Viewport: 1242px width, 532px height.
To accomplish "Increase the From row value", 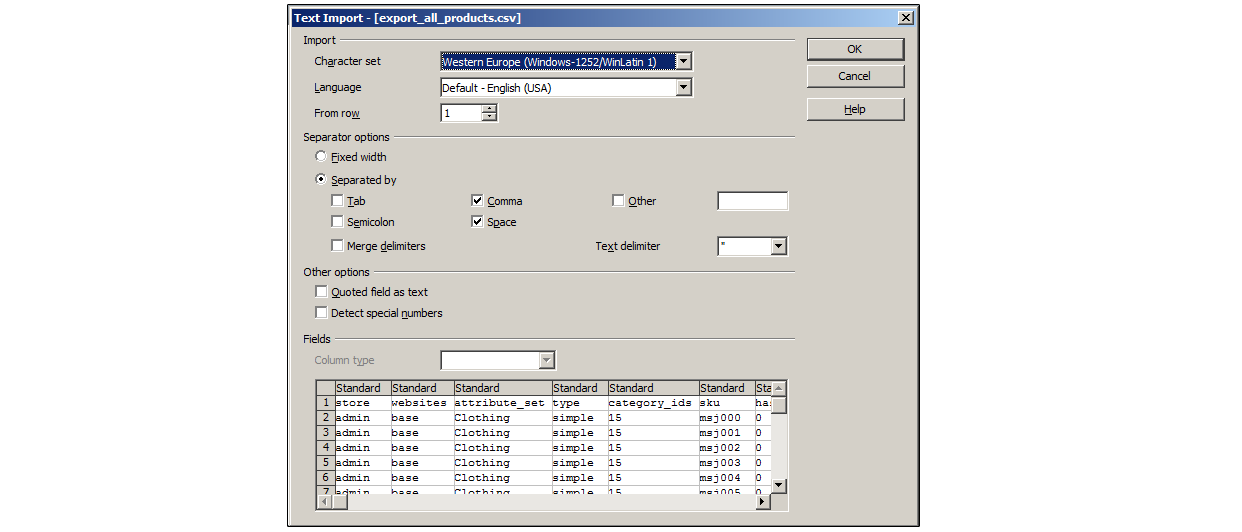I will point(489,109).
